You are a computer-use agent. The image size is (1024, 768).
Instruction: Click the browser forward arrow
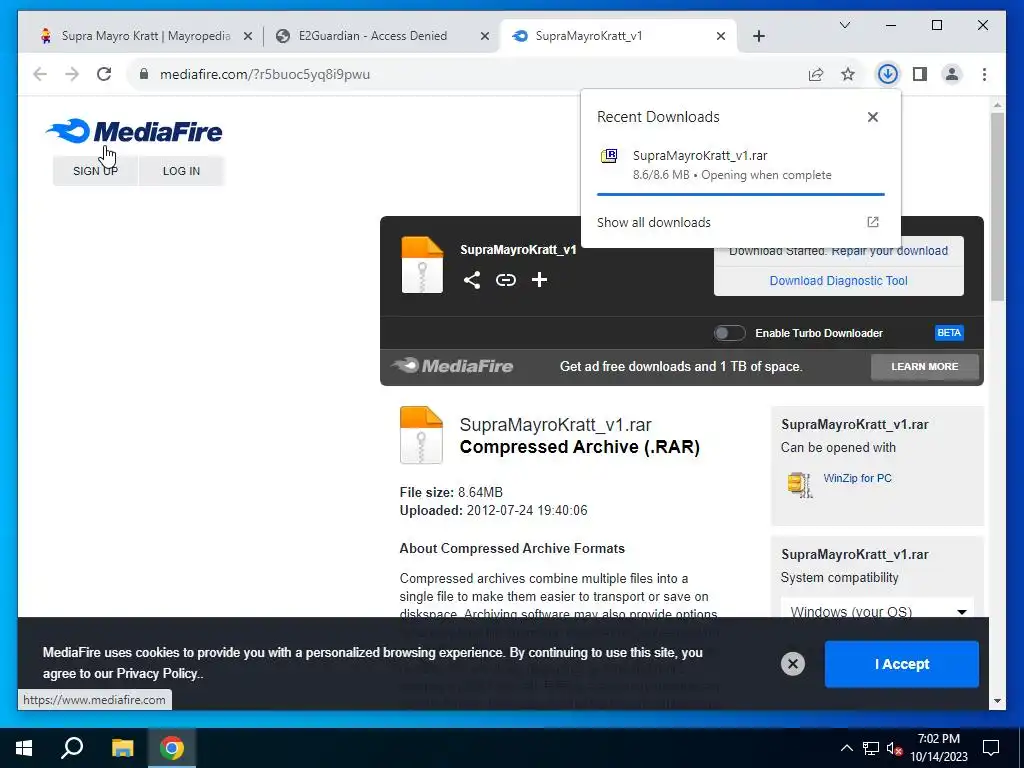pos(72,74)
